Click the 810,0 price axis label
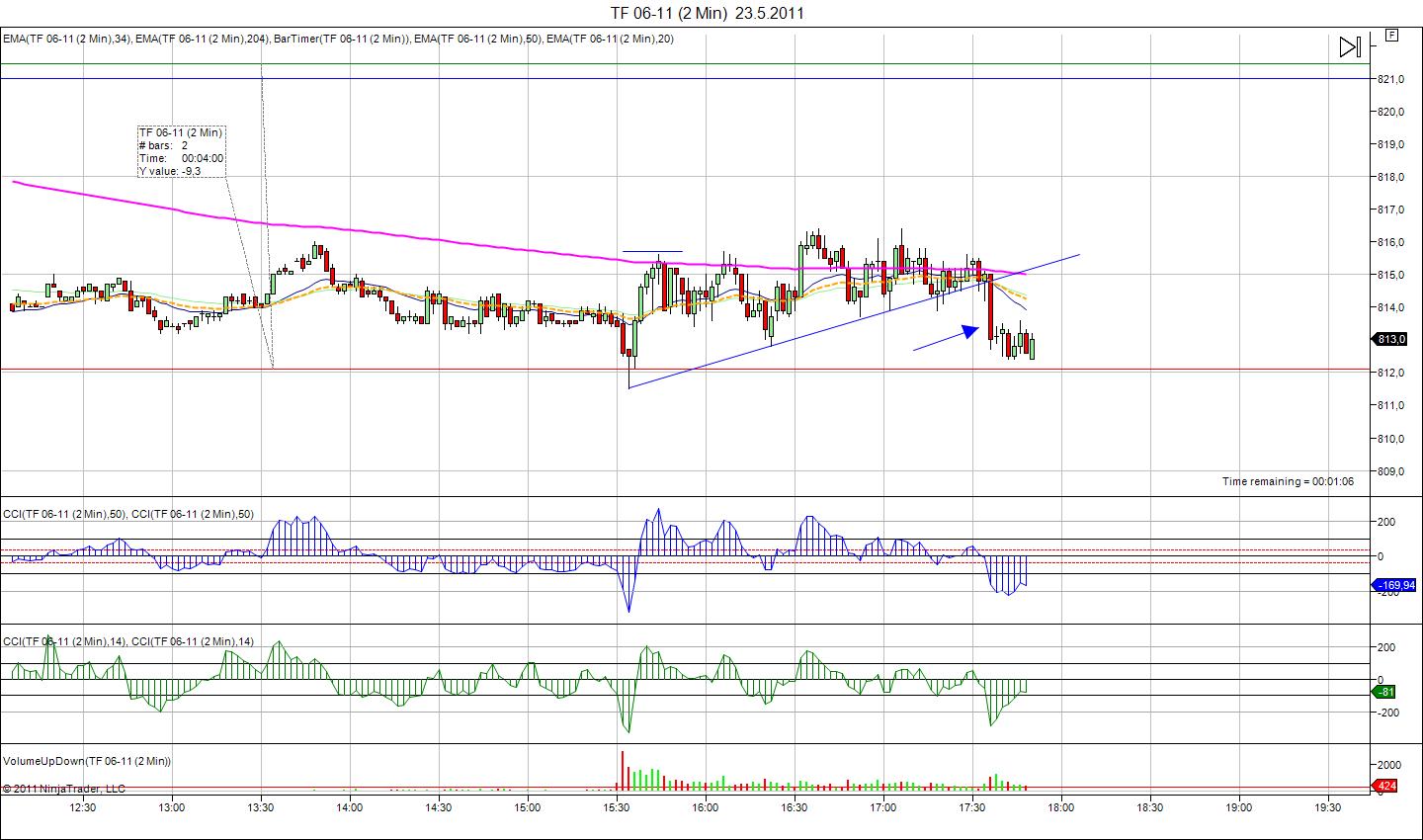Screen dimensions: 1423x840 pos(1390,439)
